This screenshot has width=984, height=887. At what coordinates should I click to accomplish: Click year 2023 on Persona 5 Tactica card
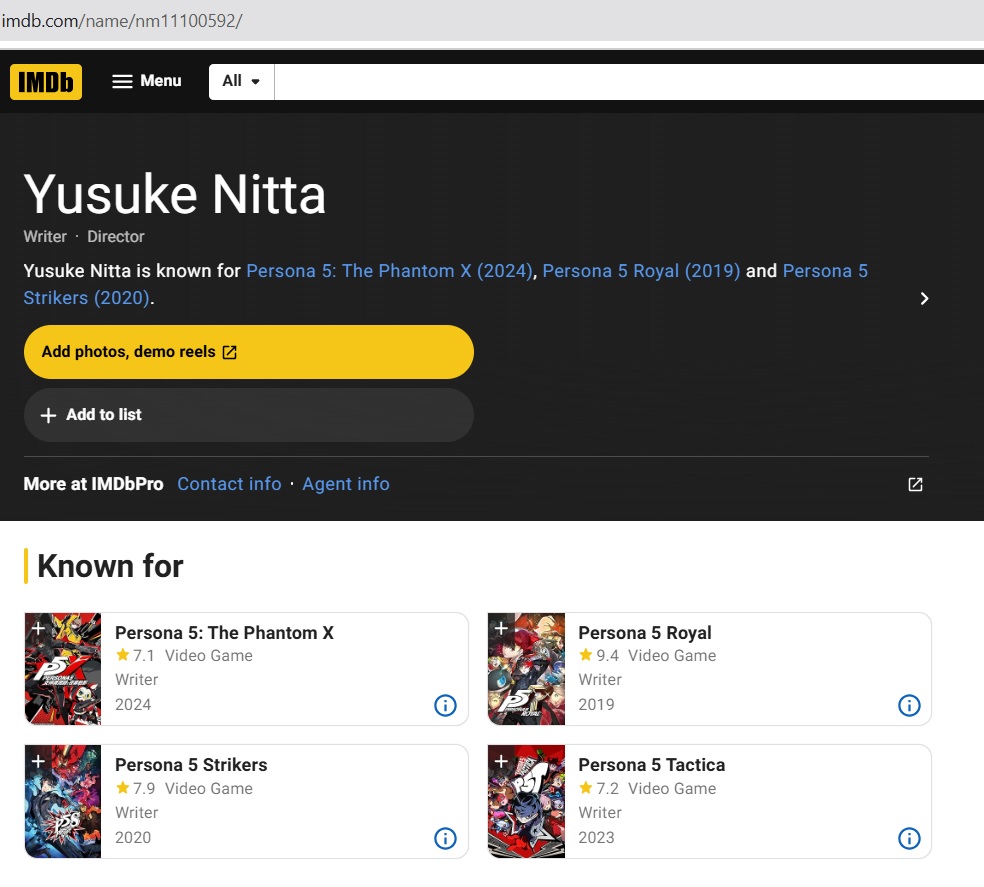point(596,837)
